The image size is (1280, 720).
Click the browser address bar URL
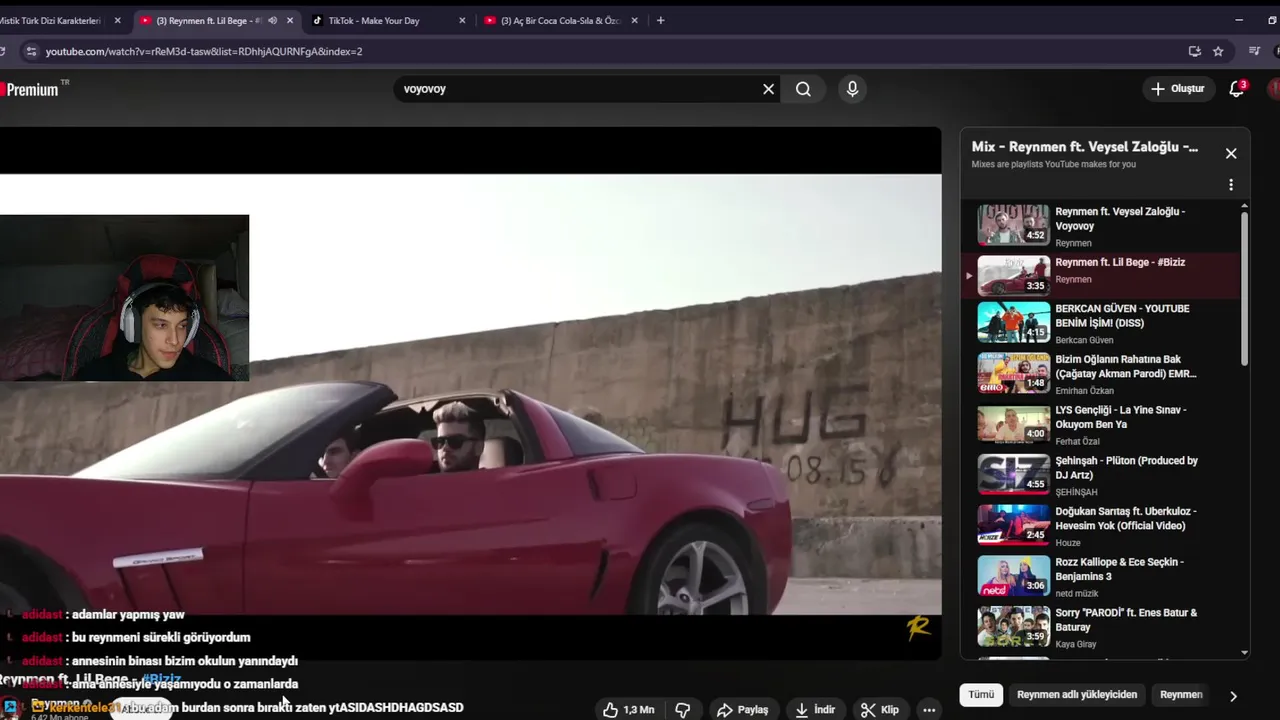pos(204,51)
